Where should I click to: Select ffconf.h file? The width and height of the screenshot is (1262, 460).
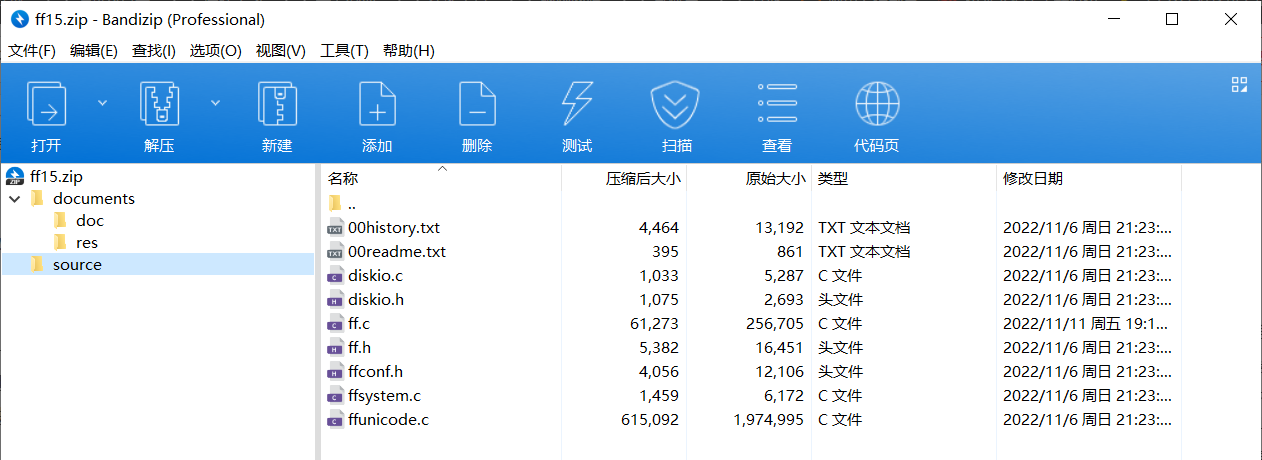click(375, 371)
